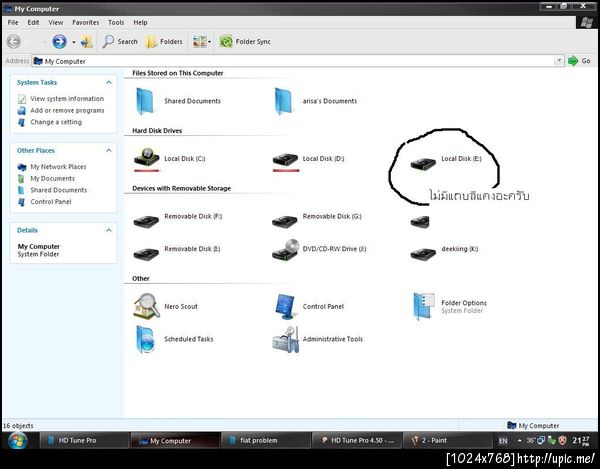The width and height of the screenshot is (600, 469).
Task: Click the Hard Disk Drives group header
Action: (x=157, y=130)
